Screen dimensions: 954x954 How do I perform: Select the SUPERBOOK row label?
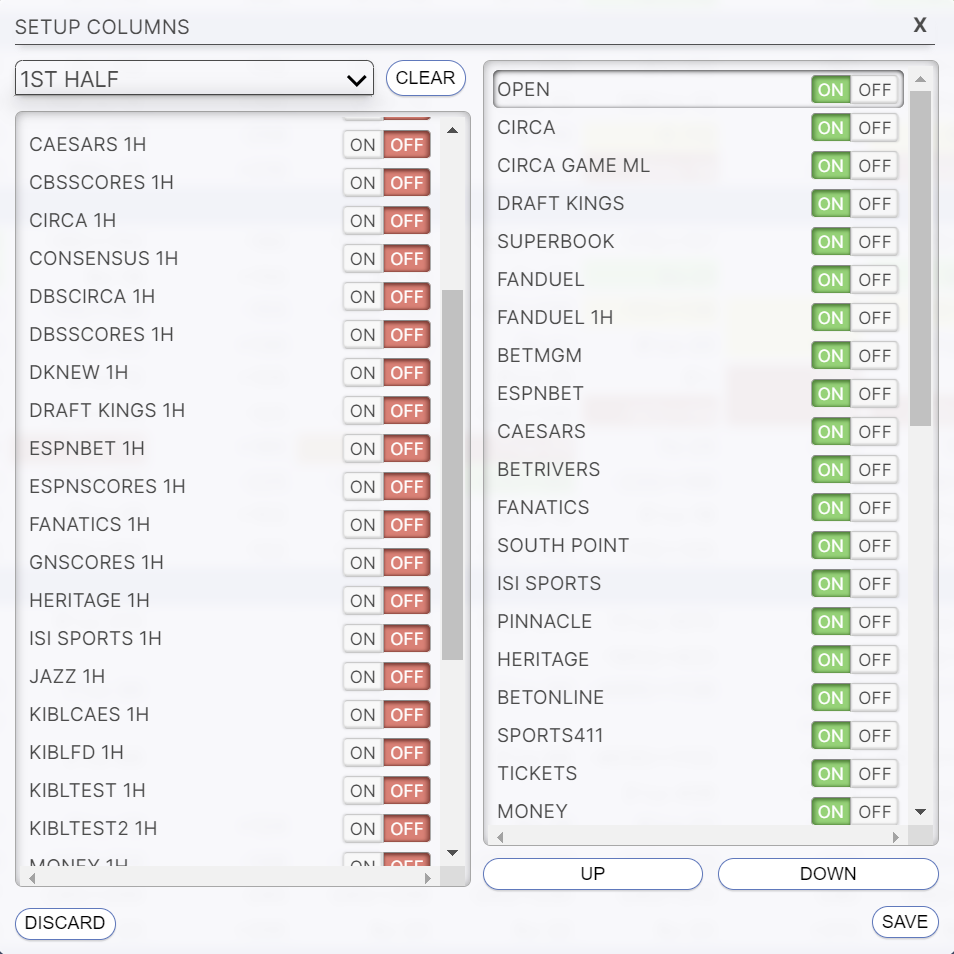[555, 242]
